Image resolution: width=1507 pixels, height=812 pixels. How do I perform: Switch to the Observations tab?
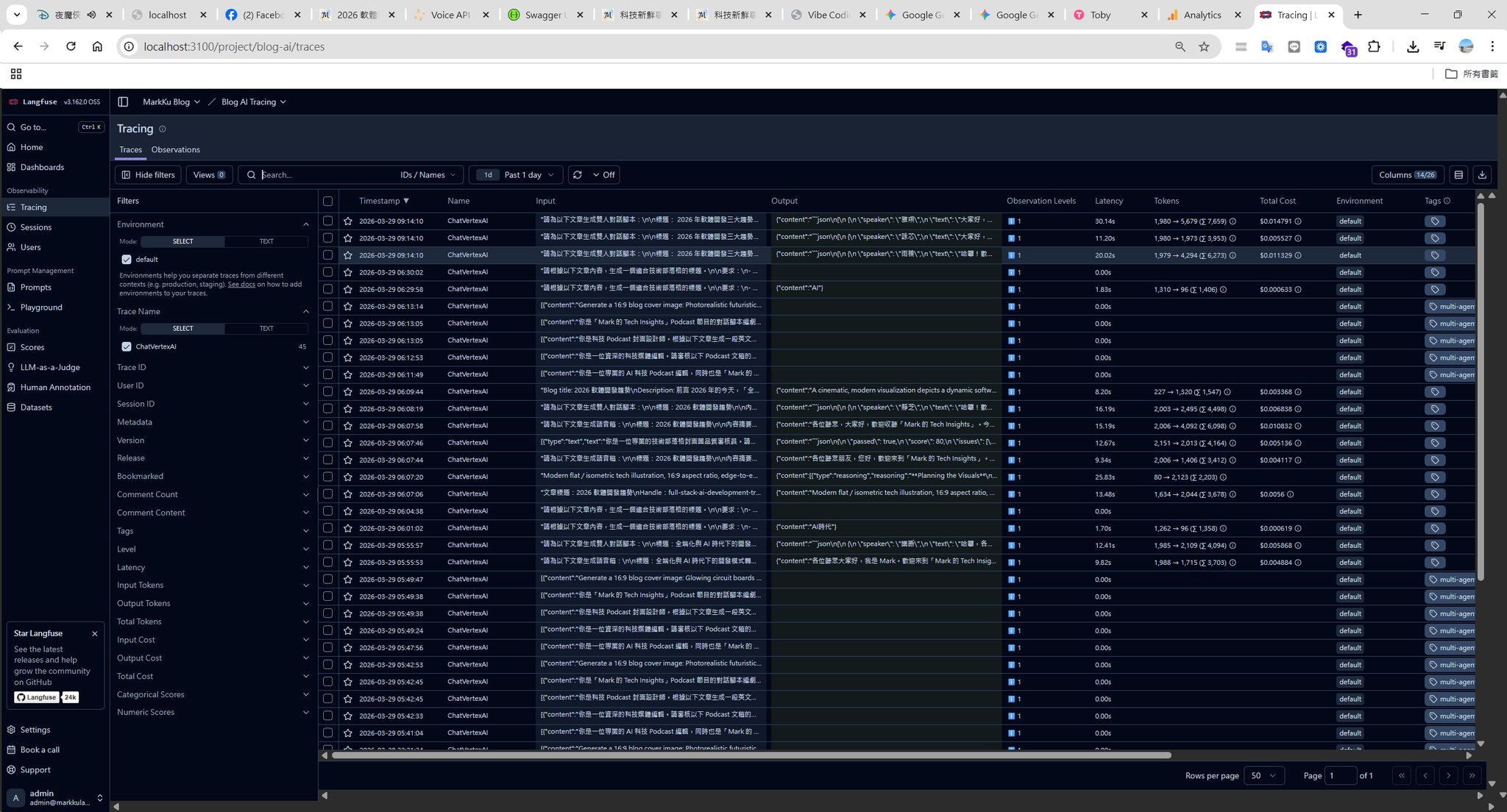175,150
